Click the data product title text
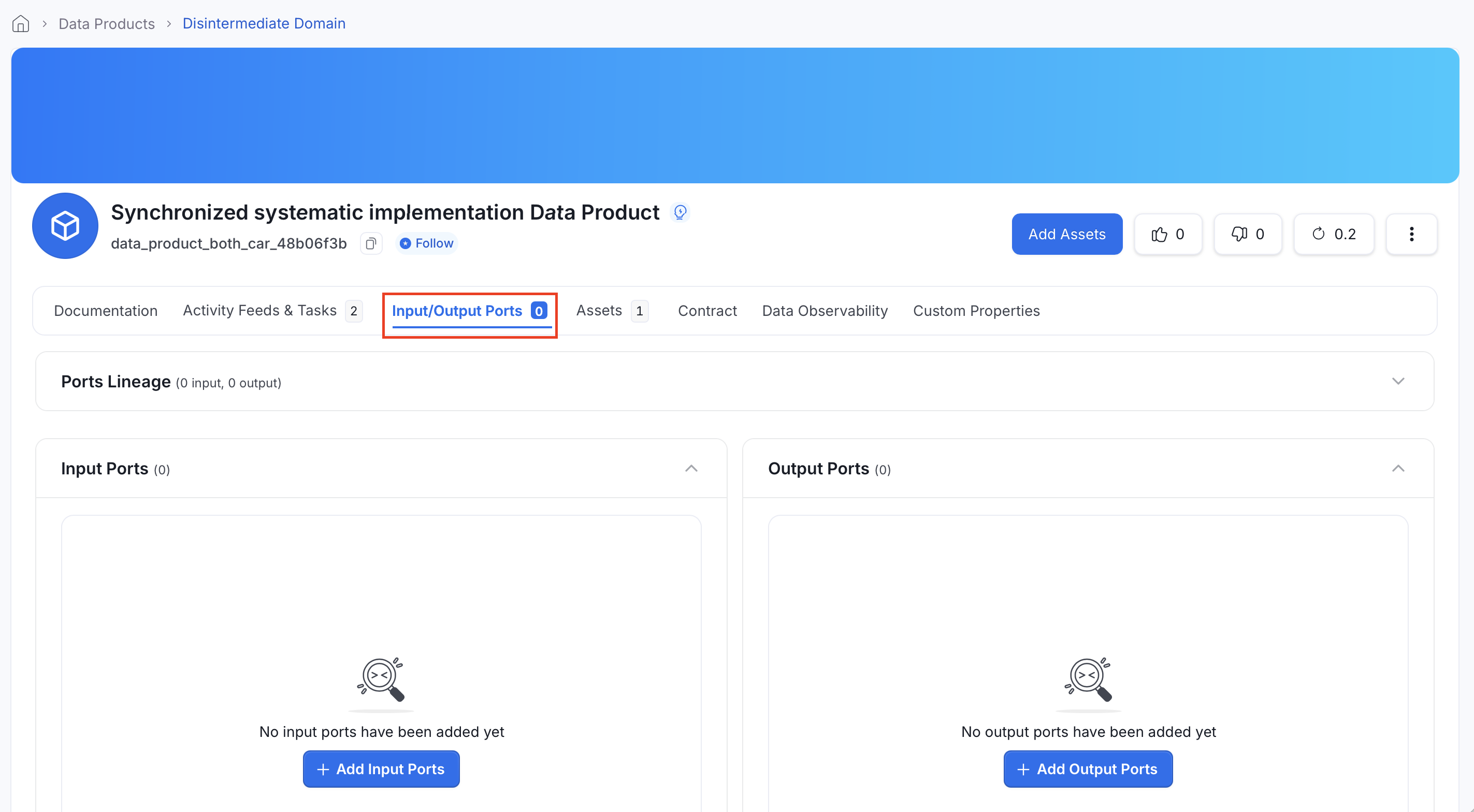Screen dimensions: 1474x812 (x=385, y=212)
